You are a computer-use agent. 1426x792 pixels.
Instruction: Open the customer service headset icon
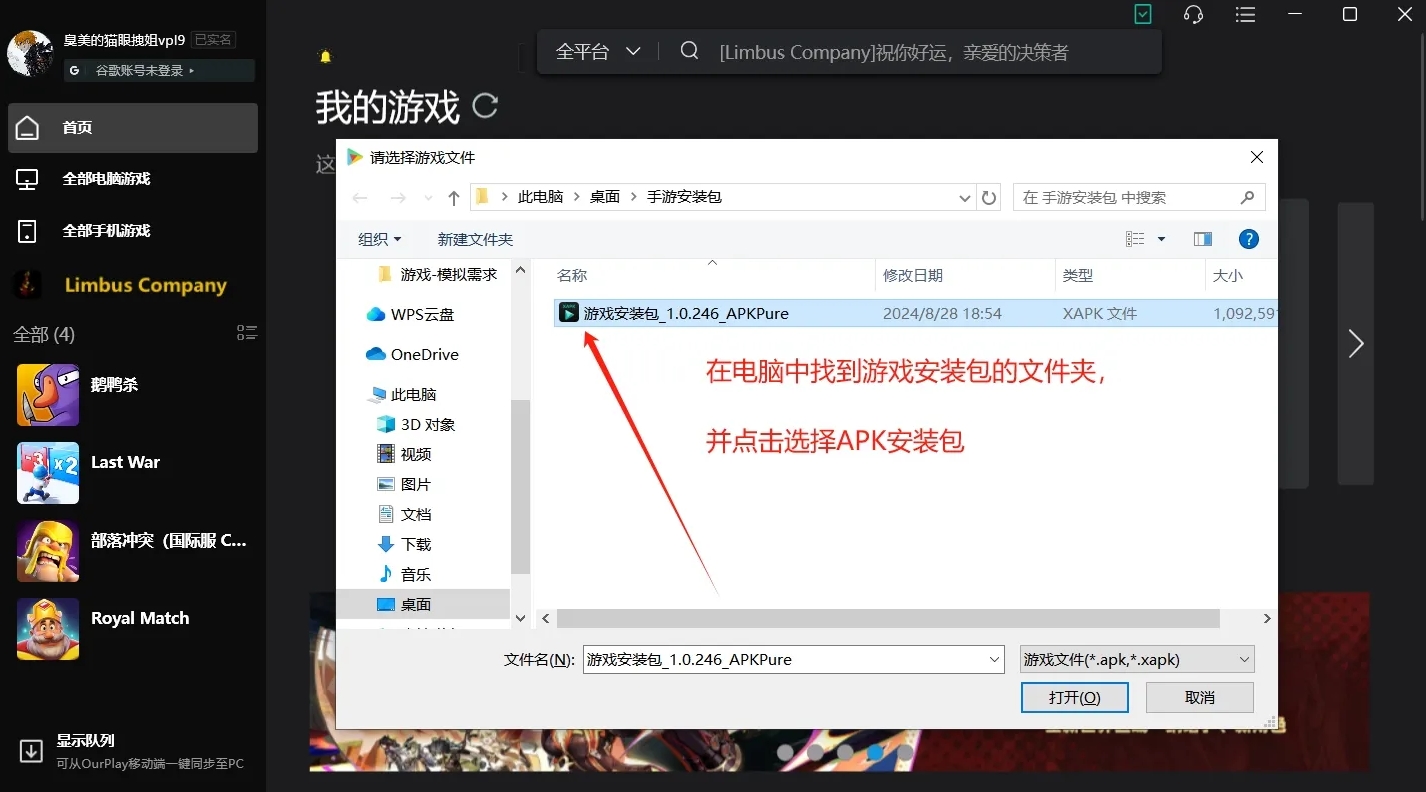click(x=1193, y=15)
